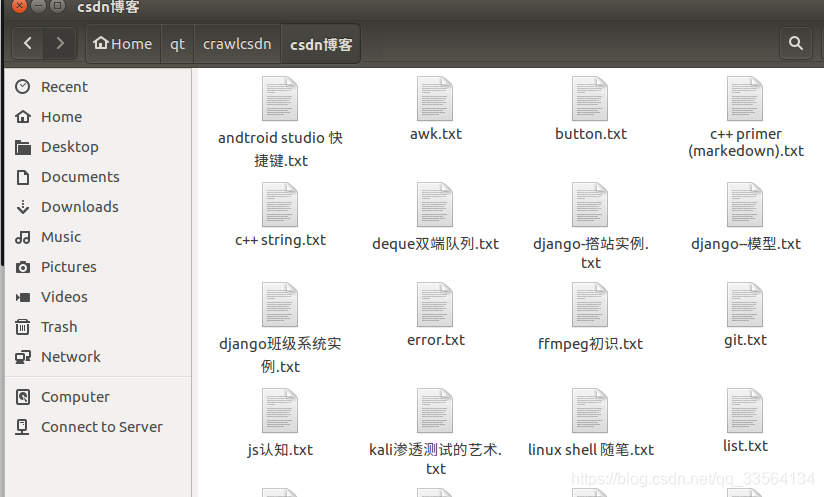Navigate to qt in the path bar
The width and height of the screenshot is (824, 497).
178,44
